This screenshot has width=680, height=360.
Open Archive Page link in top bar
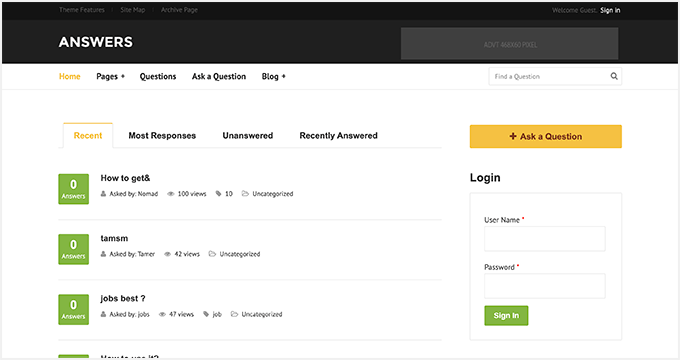pos(179,10)
